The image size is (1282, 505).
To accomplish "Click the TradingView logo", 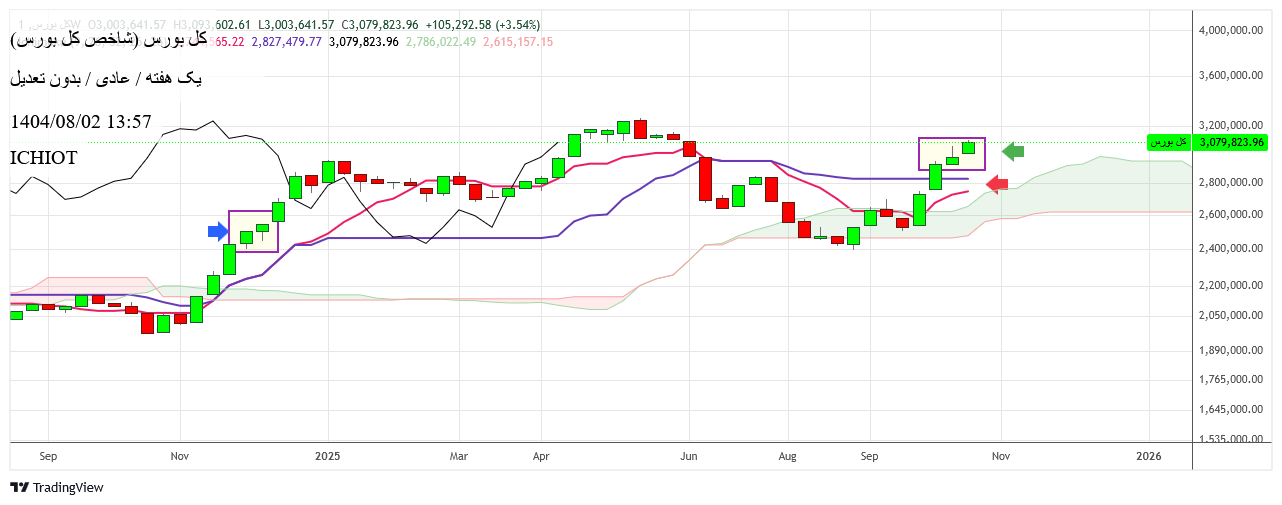I will tap(57, 487).
